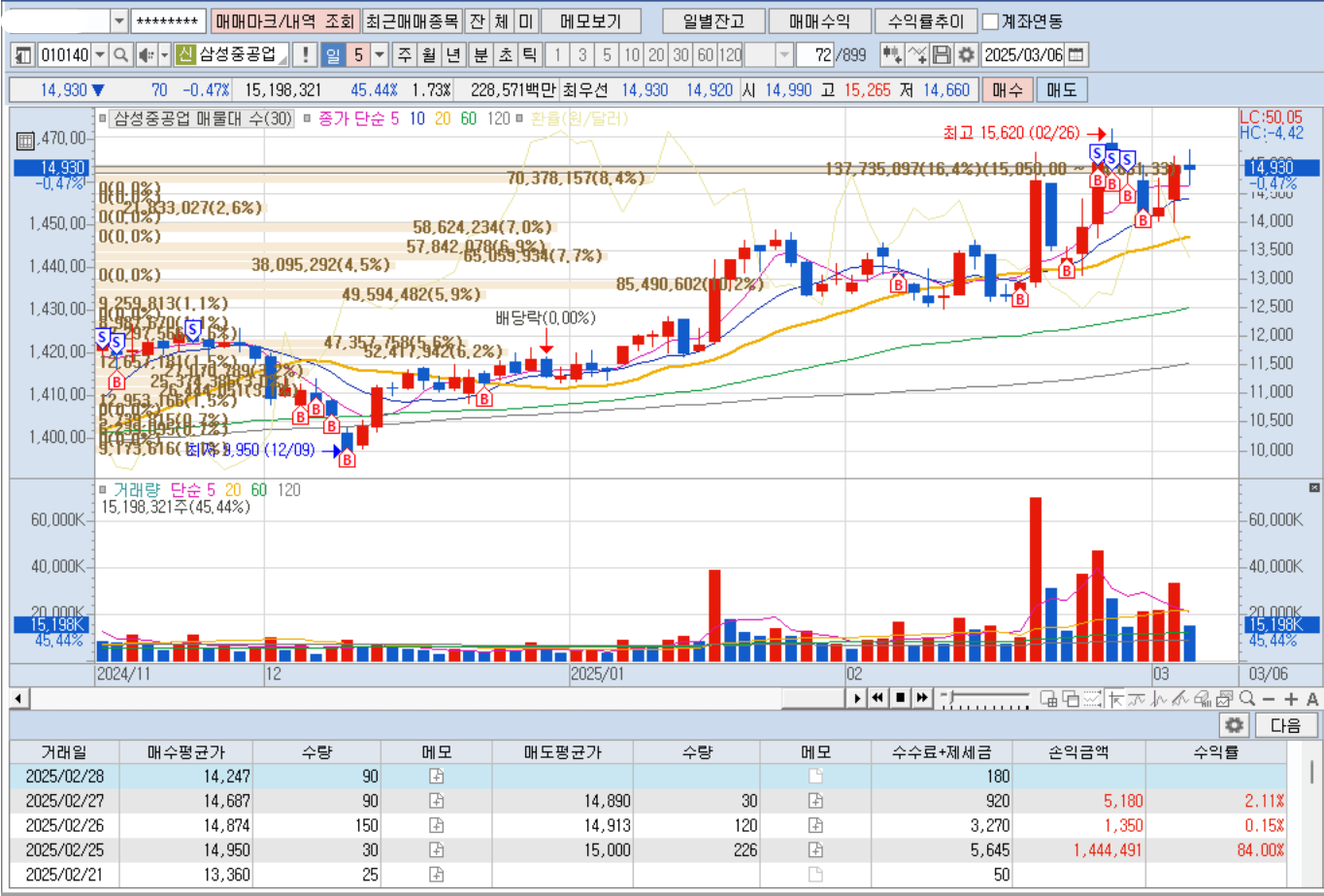Expand the stock code 010140 dropdown
This screenshot has width=1324, height=896.
pos(100,54)
